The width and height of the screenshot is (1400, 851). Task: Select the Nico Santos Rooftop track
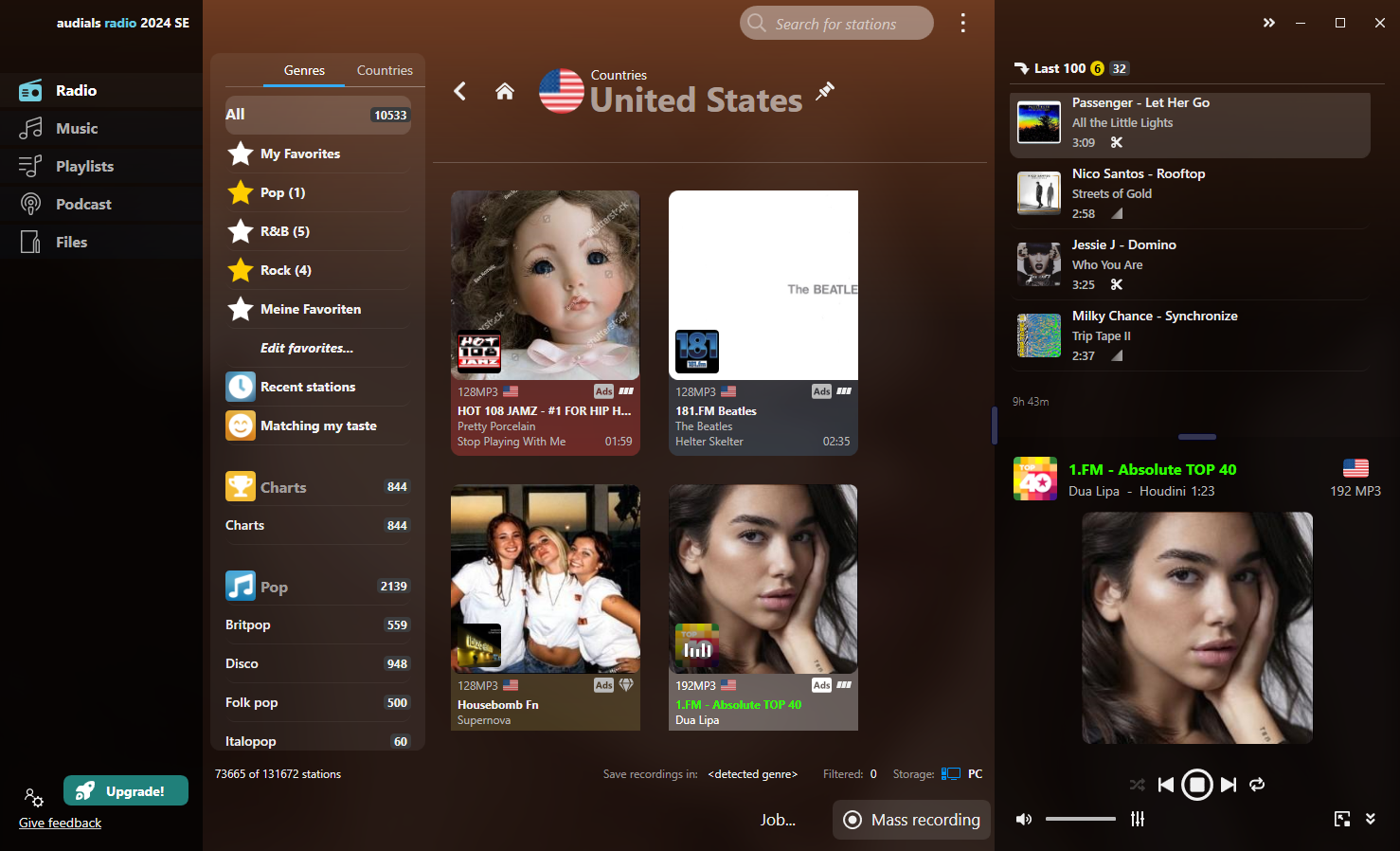[1190, 193]
